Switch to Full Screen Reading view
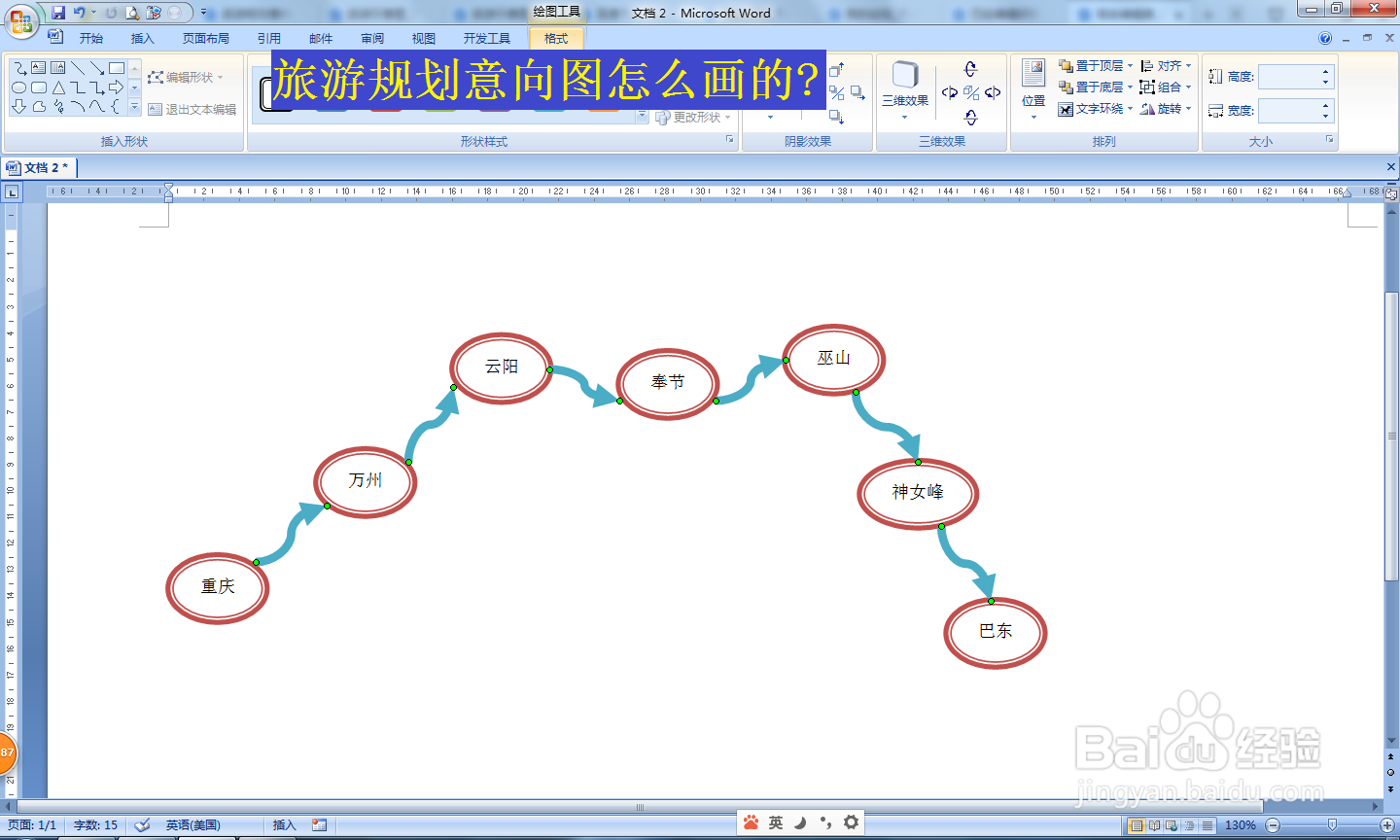This screenshot has height=840, width=1400. click(1154, 825)
